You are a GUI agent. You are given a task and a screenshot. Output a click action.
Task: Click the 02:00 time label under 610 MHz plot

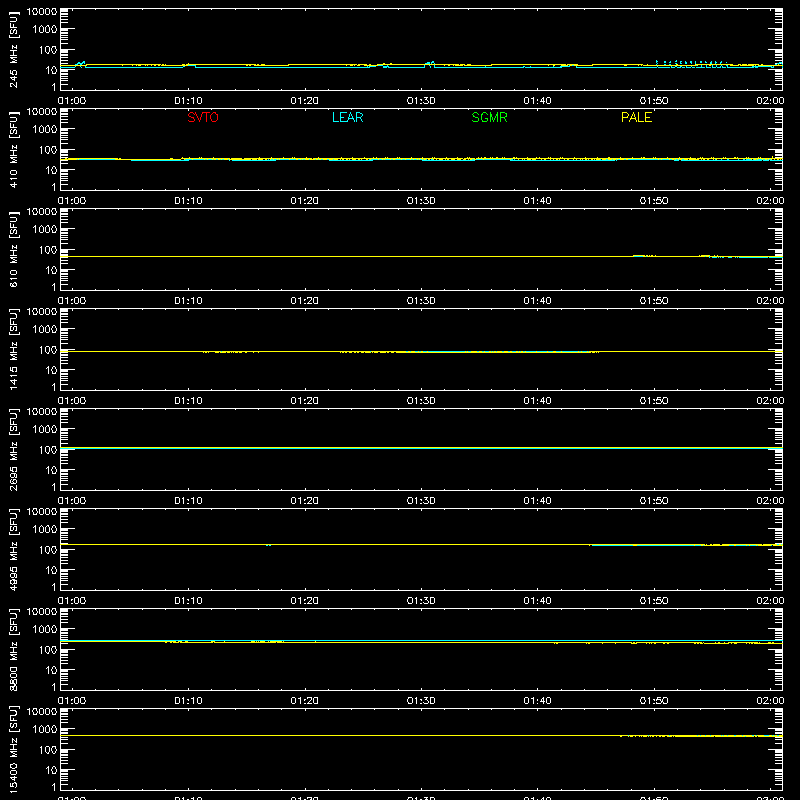tap(770, 301)
